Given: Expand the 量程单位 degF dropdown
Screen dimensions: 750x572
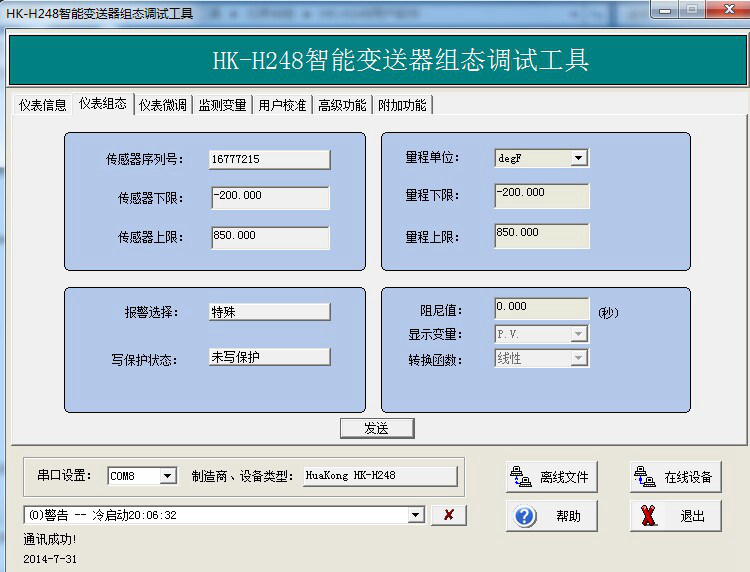Looking at the screenshot, I should pos(578,158).
